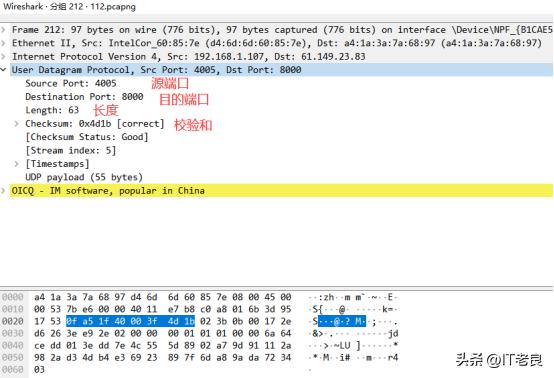This screenshot has height=378, width=554.
Task: Click hex offset 0030 row label
Action: click(x=13, y=333)
